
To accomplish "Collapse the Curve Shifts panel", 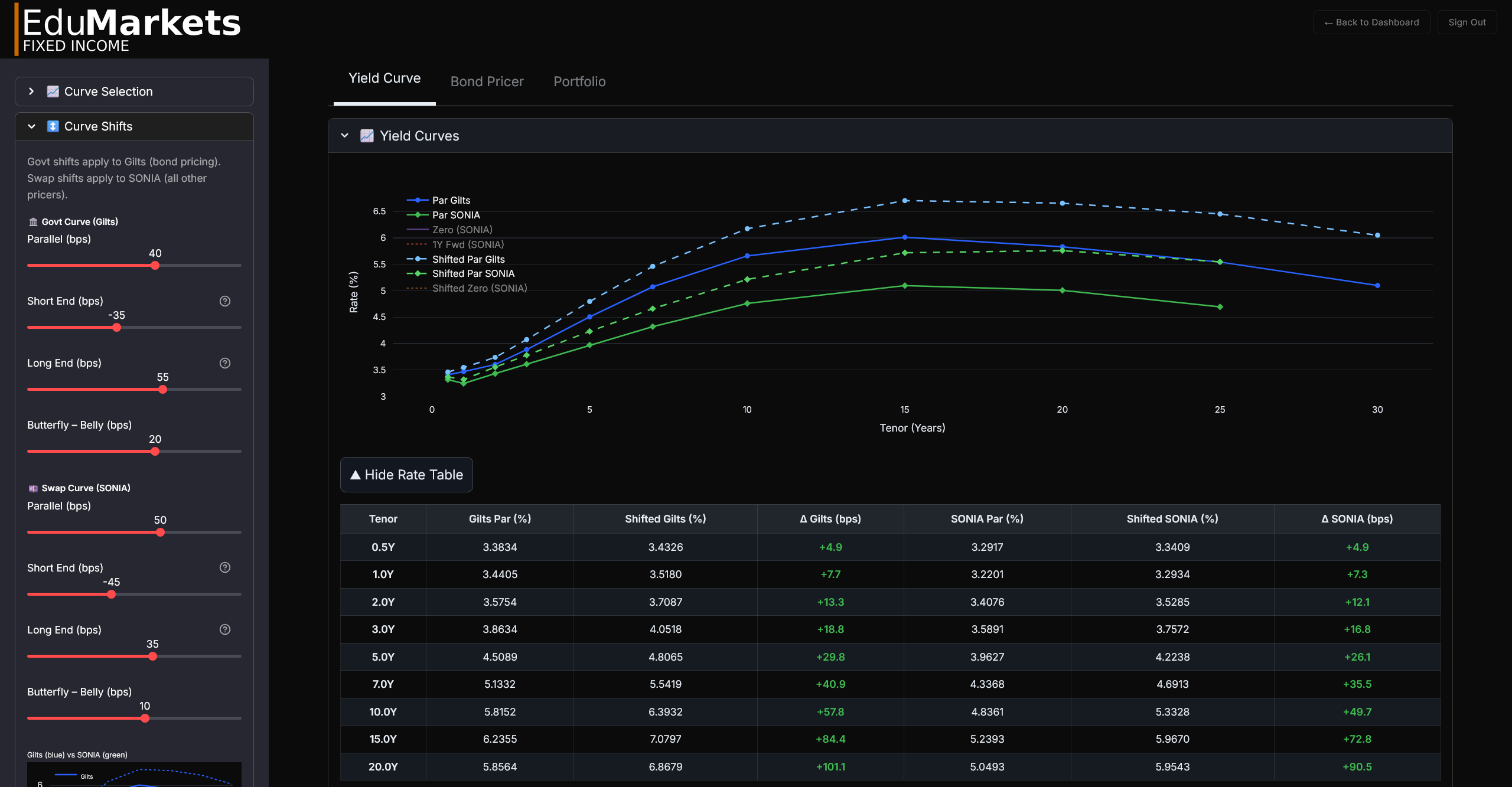I will (97, 126).
